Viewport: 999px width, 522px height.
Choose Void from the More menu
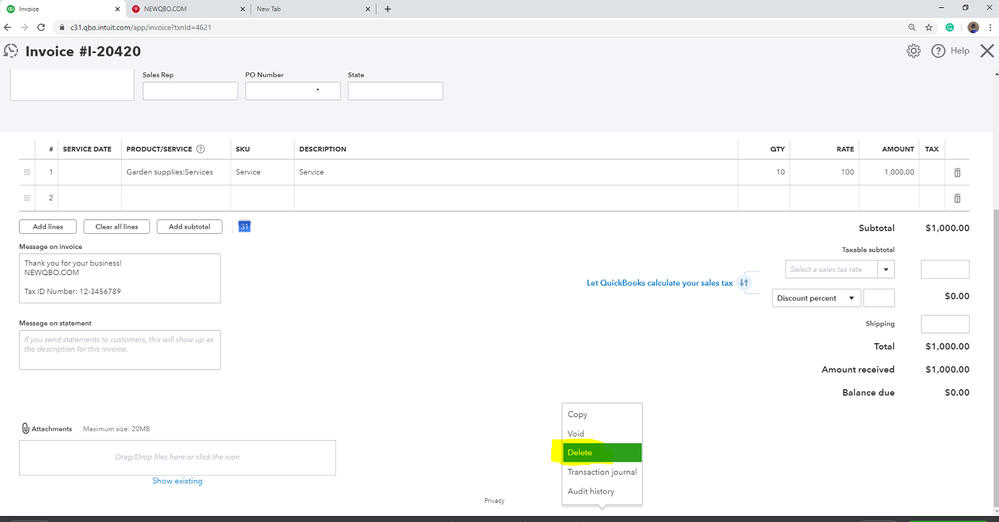[602, 433]
